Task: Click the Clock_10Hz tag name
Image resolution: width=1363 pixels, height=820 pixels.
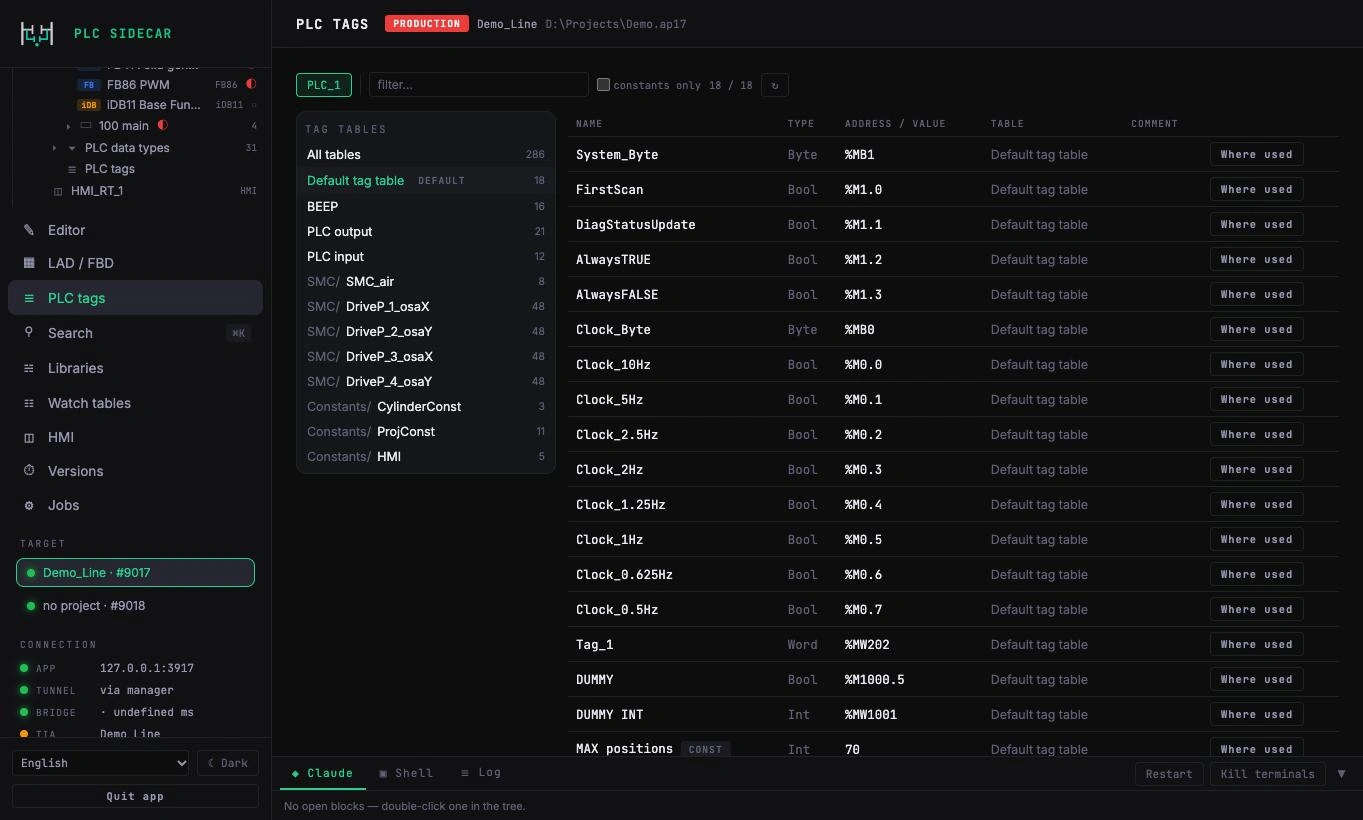Action: click(613, 365)
